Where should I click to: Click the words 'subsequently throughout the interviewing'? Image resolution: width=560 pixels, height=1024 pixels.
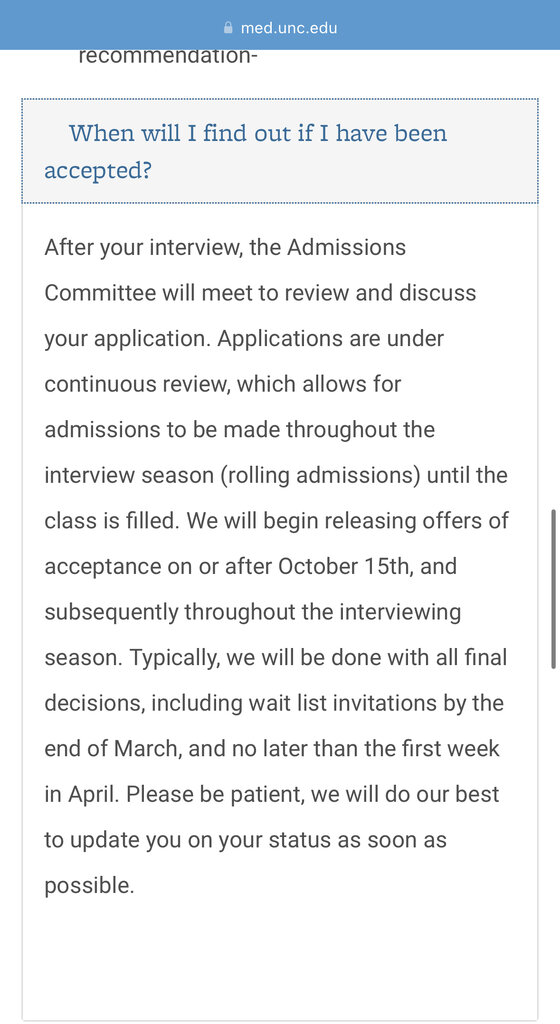tap(253, 613)
